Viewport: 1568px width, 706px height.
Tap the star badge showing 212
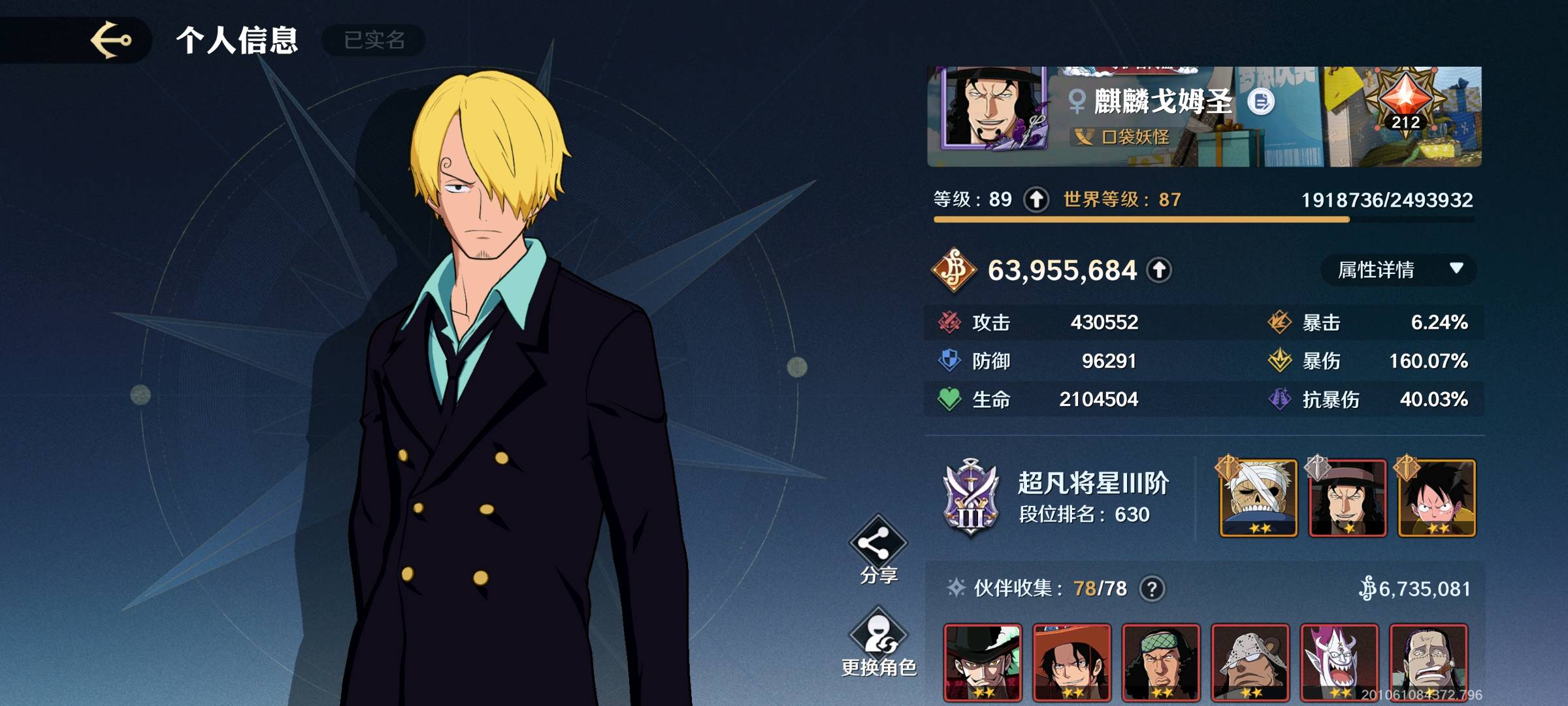1405,101
